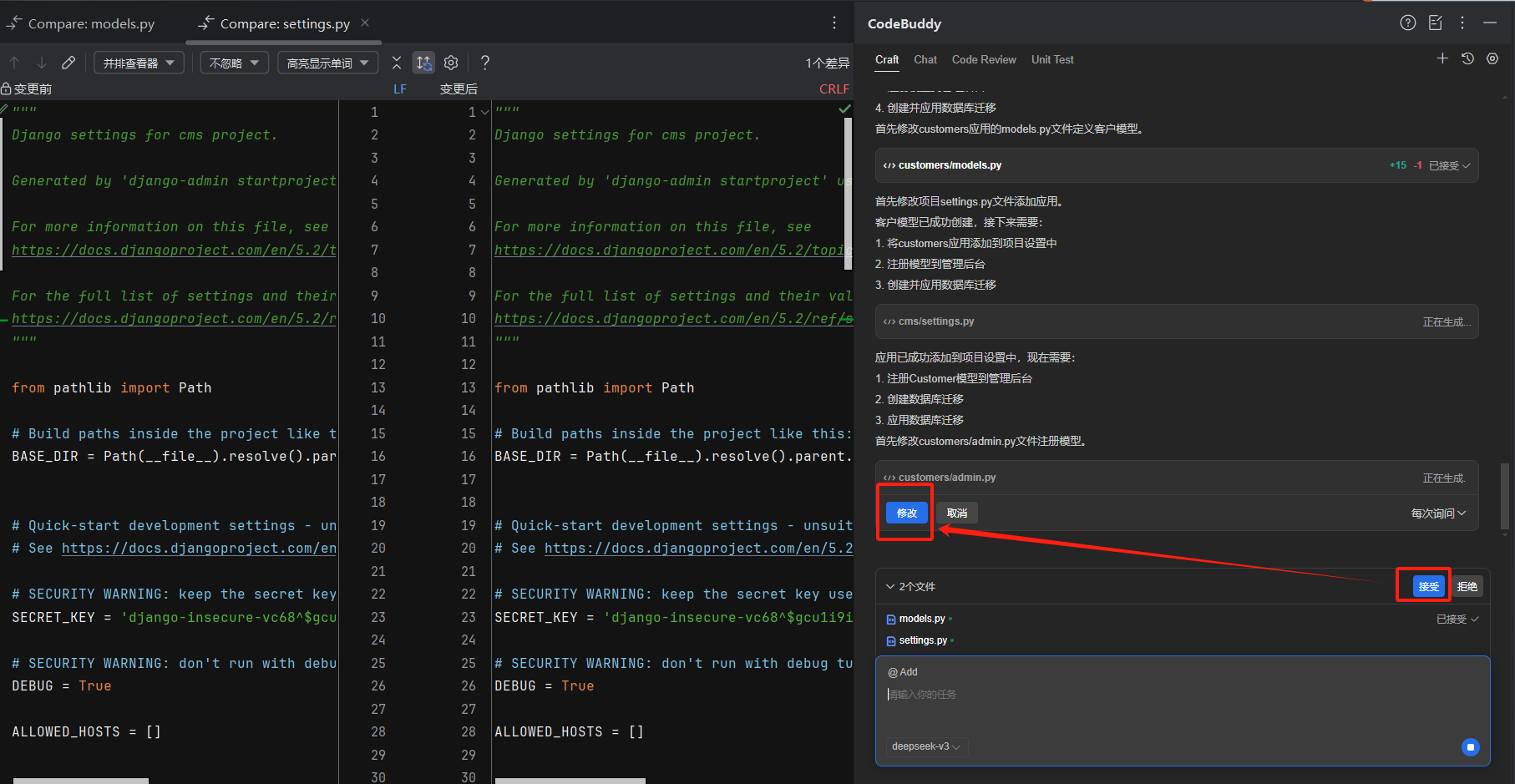
Task: Open the deepseek-v3 model selector
Action: (x=926, y=746)
